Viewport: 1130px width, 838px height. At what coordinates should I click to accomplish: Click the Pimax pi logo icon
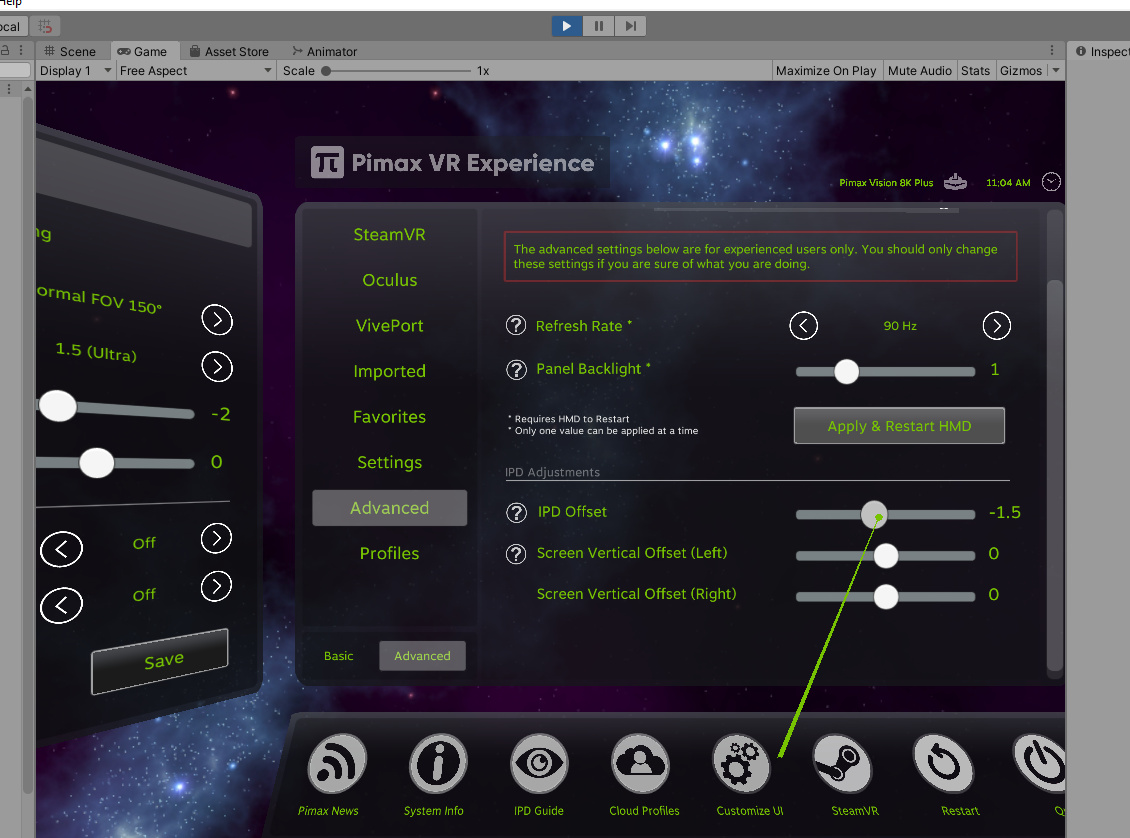click(x=327, y=162)
